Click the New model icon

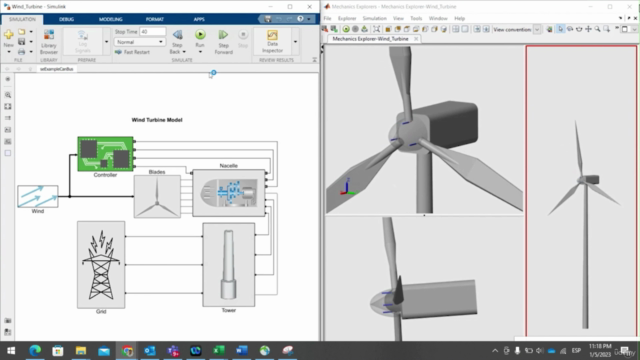[9, 34]
